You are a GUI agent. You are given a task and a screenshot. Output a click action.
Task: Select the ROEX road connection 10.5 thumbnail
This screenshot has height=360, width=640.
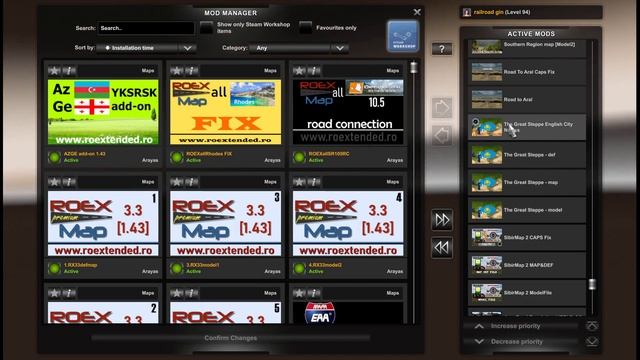[x=348, y=112]
